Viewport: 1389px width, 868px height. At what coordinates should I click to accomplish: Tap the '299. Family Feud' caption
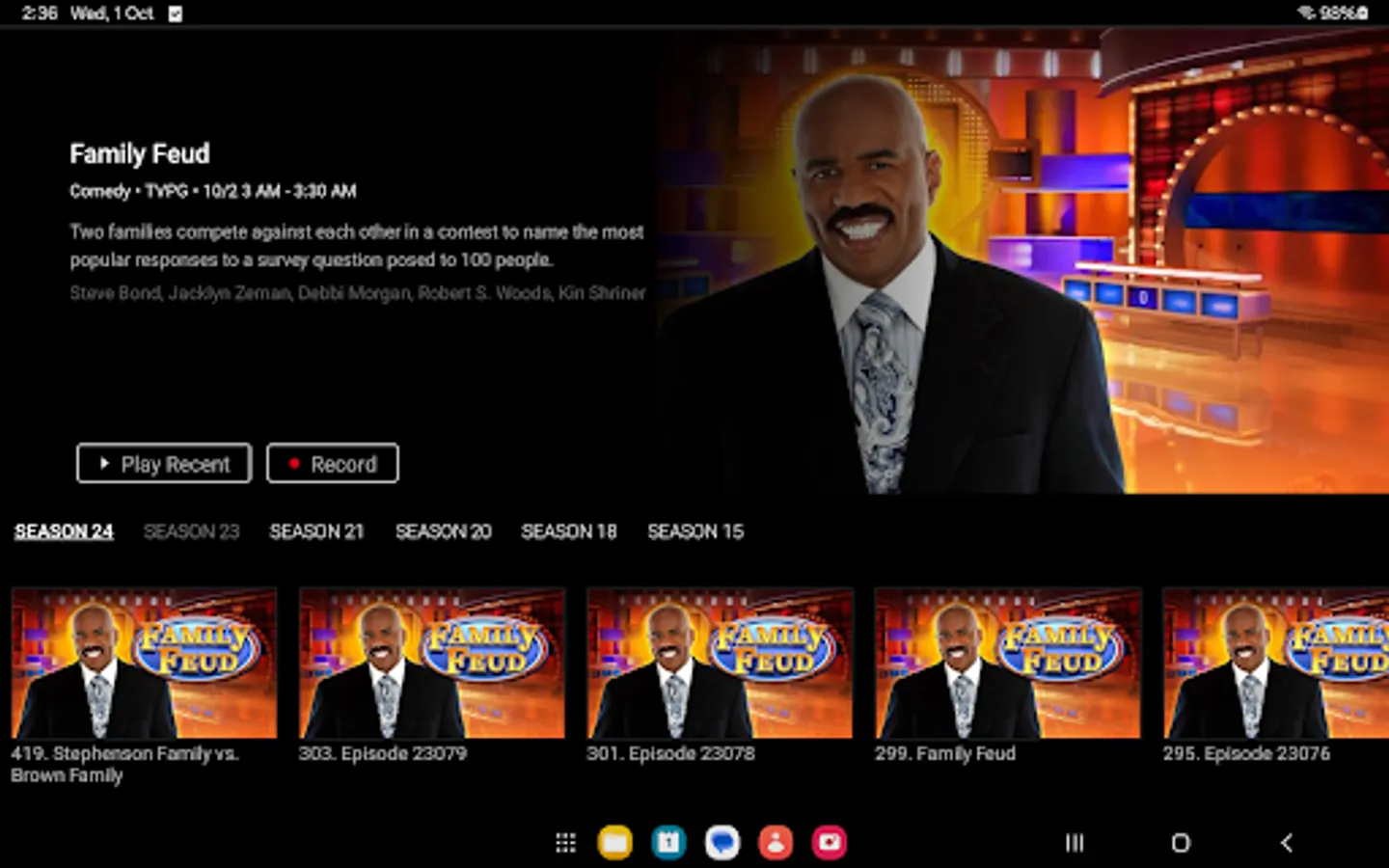point(945,753)
